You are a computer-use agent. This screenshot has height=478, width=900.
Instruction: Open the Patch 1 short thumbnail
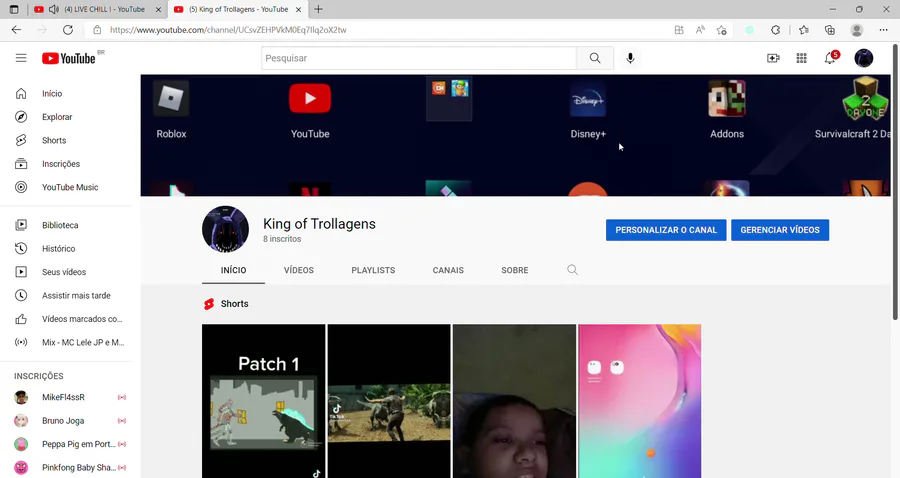click(x=263, y=401)
